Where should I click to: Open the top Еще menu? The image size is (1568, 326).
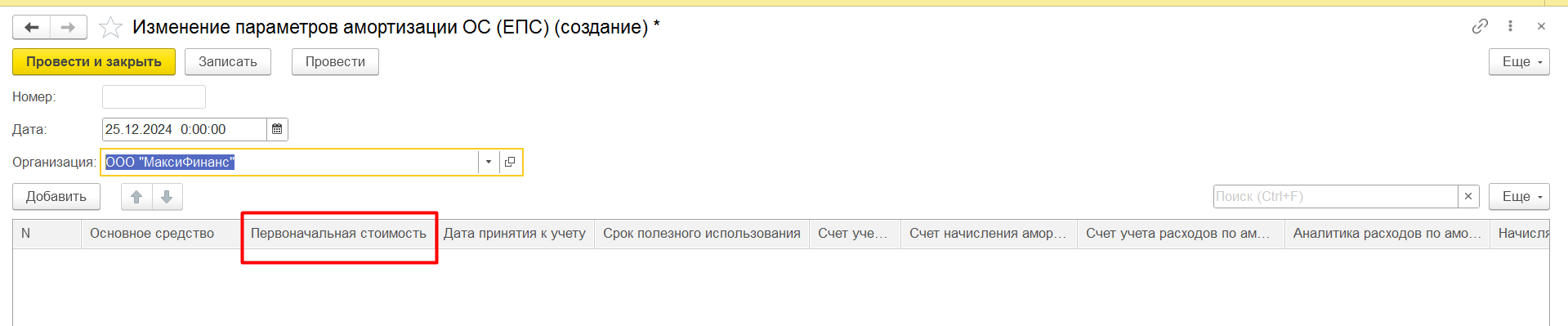tap(1519, 62)
